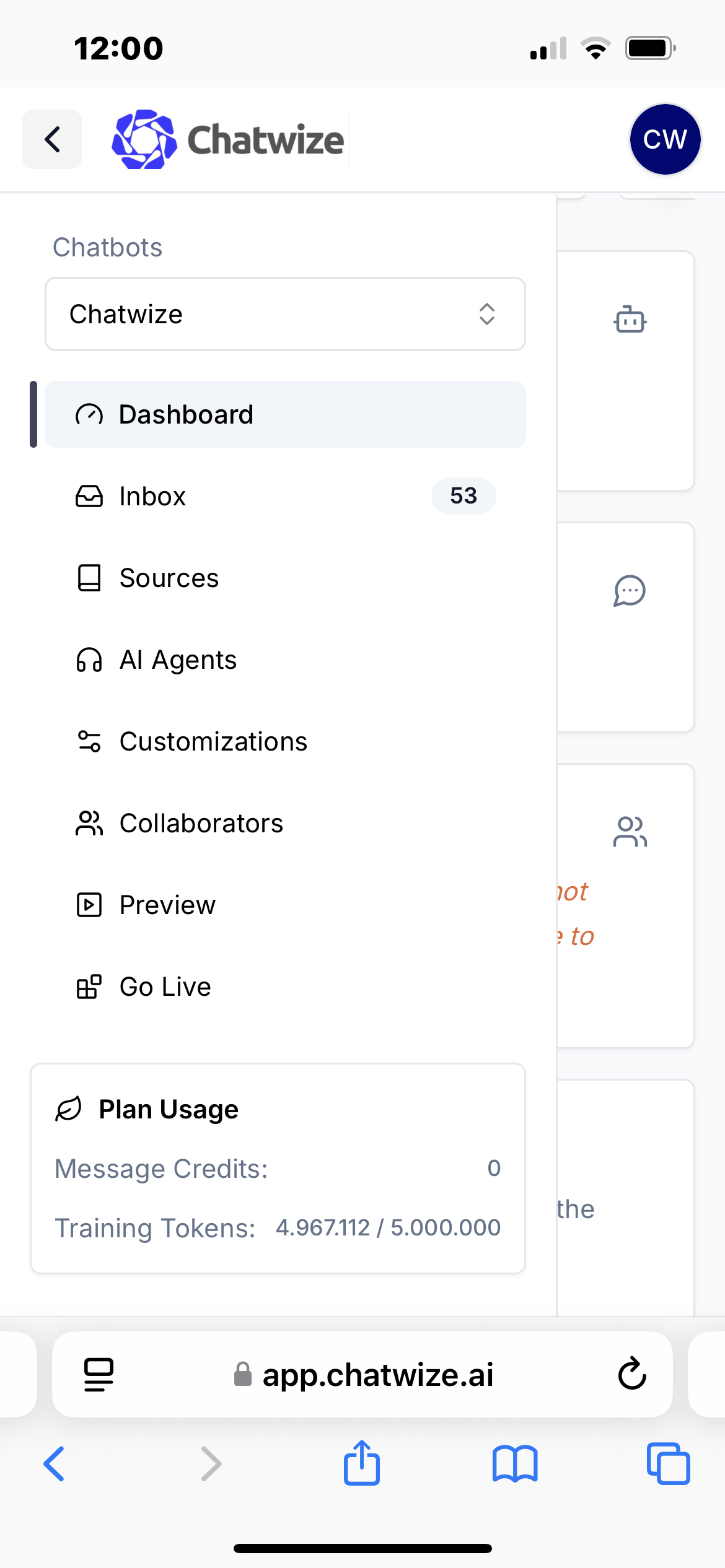The width and height of the screenshot is (725, 1568).
Task: Click the up-down chevron in chatbot selector
Action: tap(487, 314)
